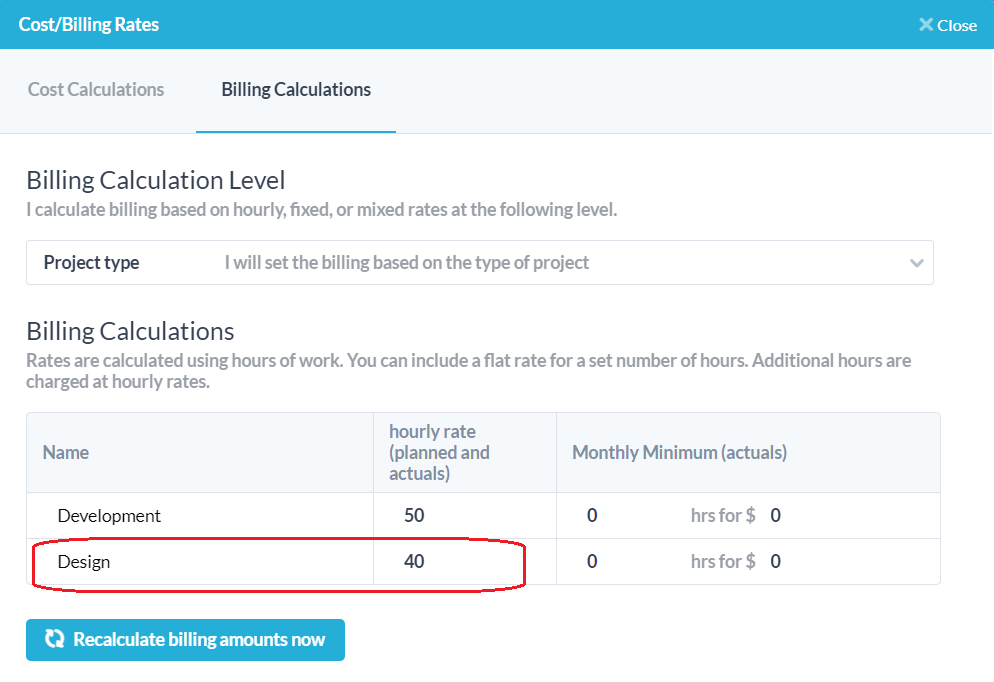The image size is (994, 682).
Task: Click the recalculate refresh arrows icon
Action: click(55, 640)
